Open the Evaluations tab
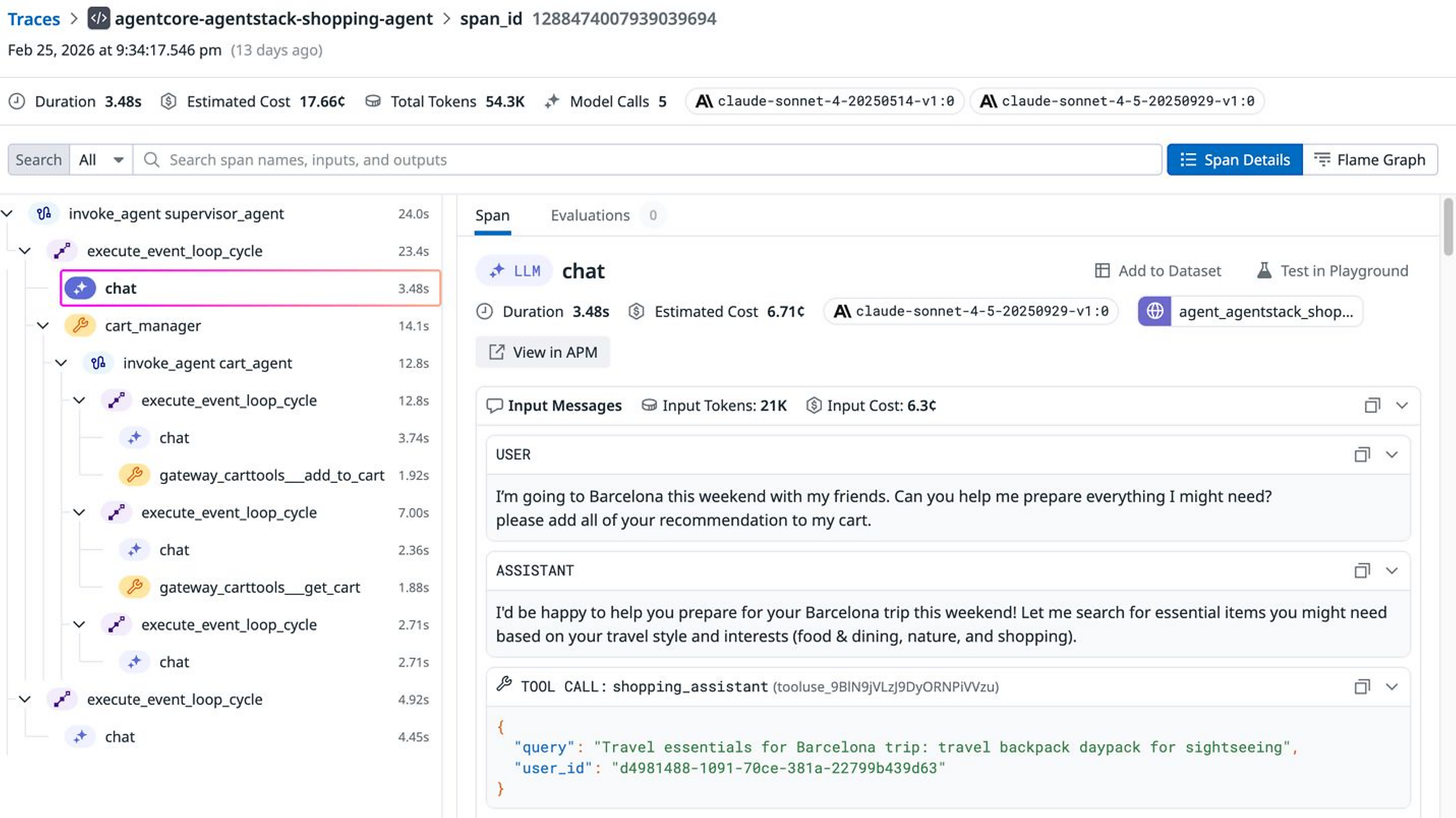The image size is (1456, 818). point(590,215)
